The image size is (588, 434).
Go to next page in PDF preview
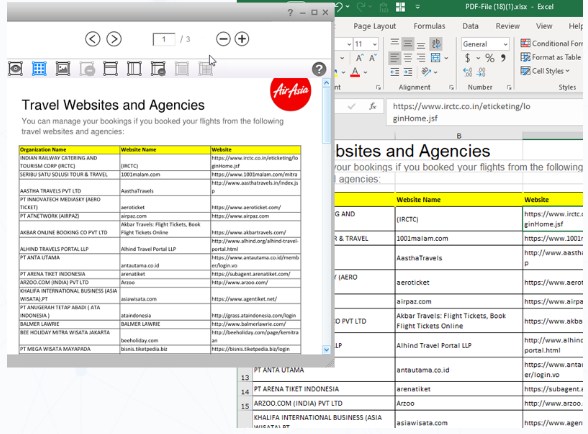pos(114,39)
